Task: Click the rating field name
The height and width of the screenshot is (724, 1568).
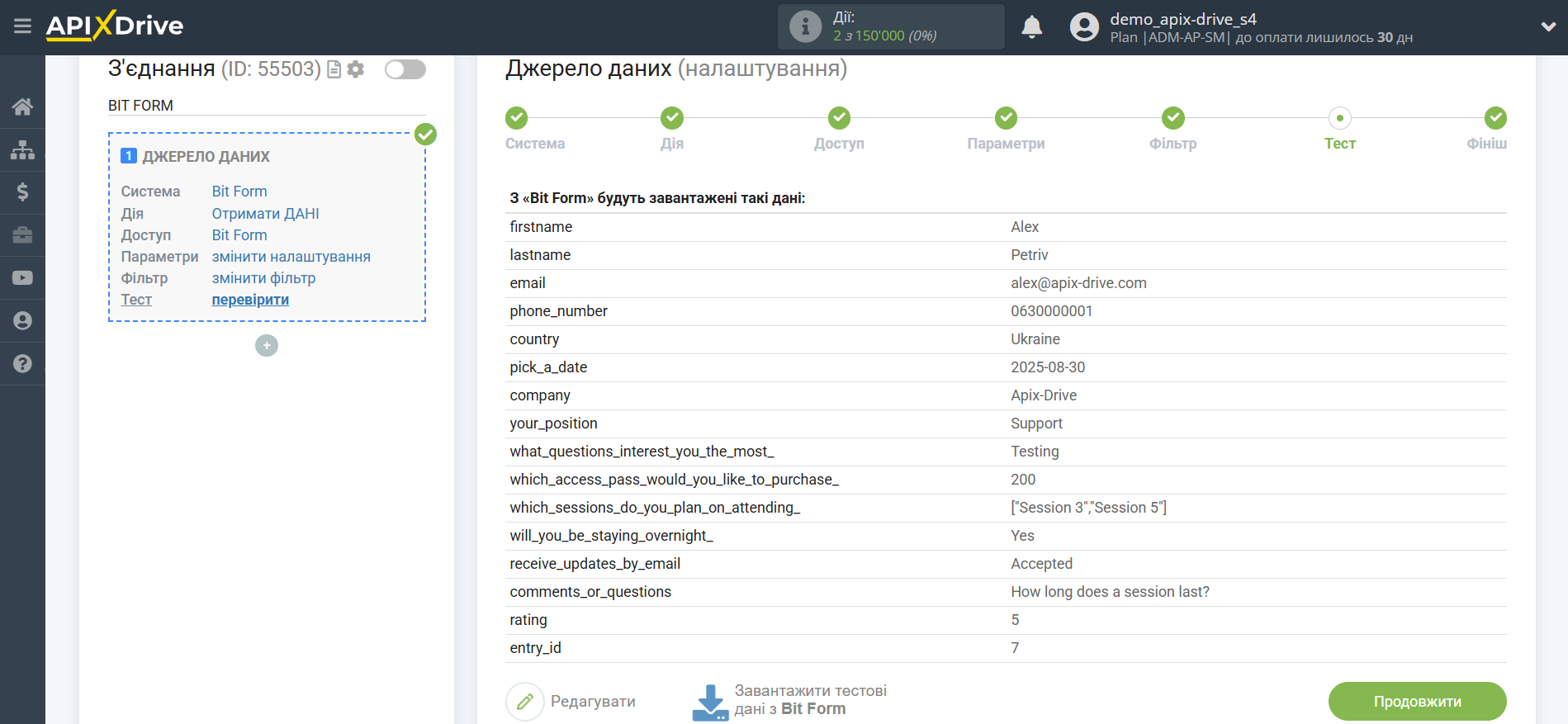Action: click(x=528, y=620)
